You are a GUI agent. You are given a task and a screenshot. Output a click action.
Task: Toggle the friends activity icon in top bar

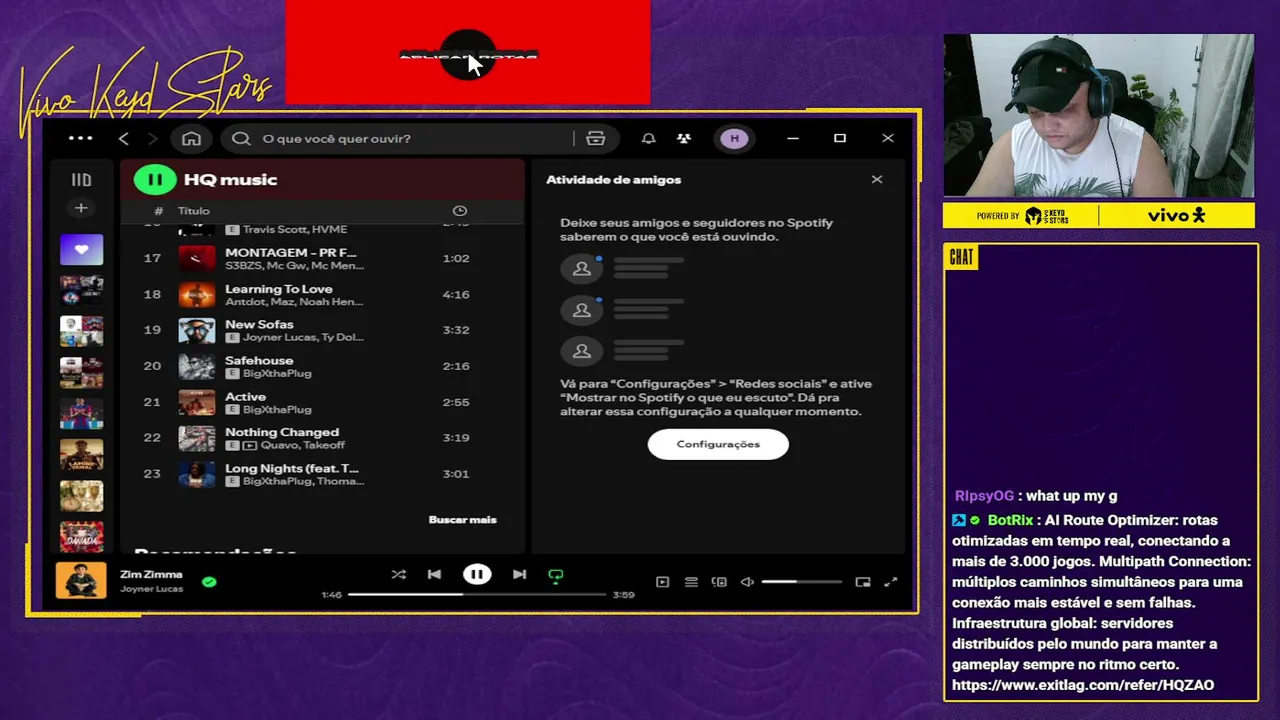pos(684,138)
